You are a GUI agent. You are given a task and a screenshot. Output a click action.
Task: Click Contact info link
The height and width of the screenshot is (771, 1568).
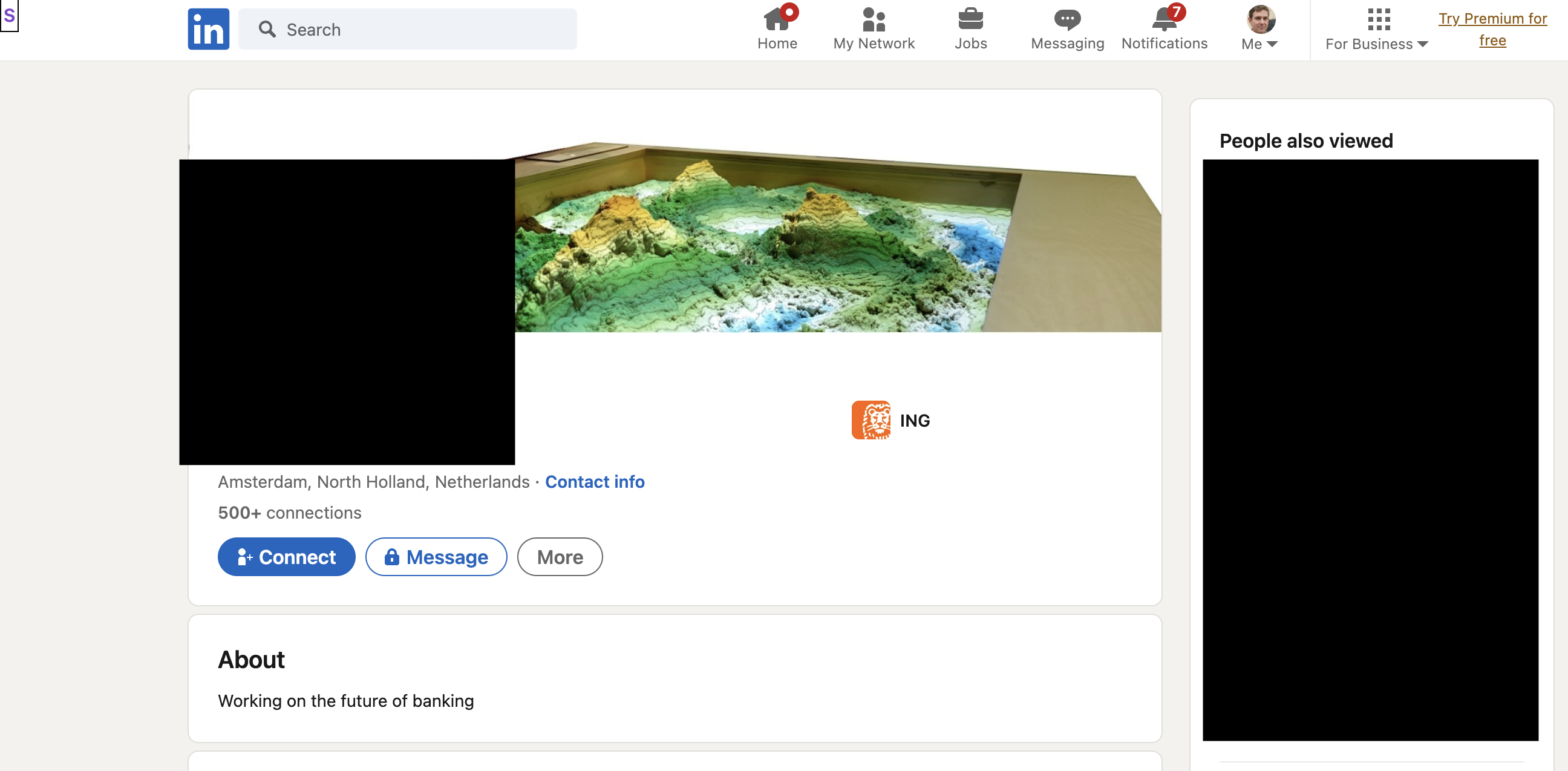pos(594,482)
